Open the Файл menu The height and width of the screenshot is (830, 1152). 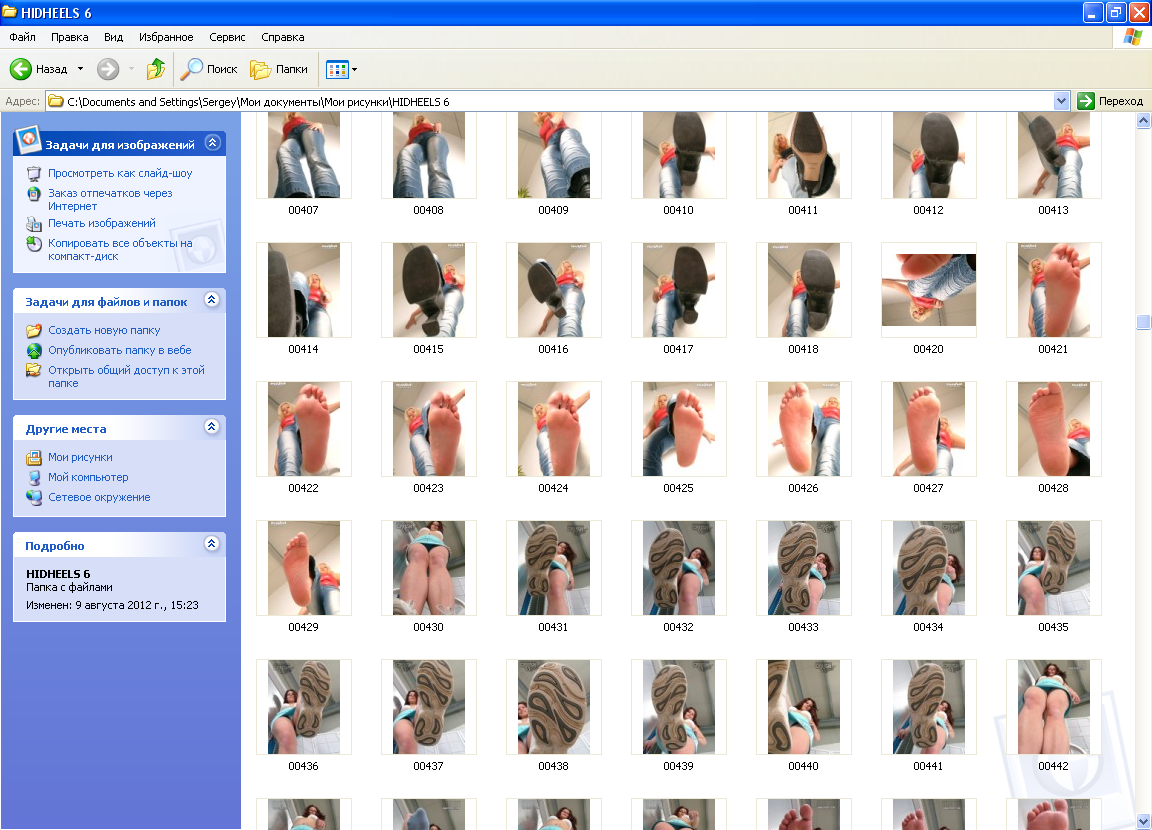click(23, 37)
